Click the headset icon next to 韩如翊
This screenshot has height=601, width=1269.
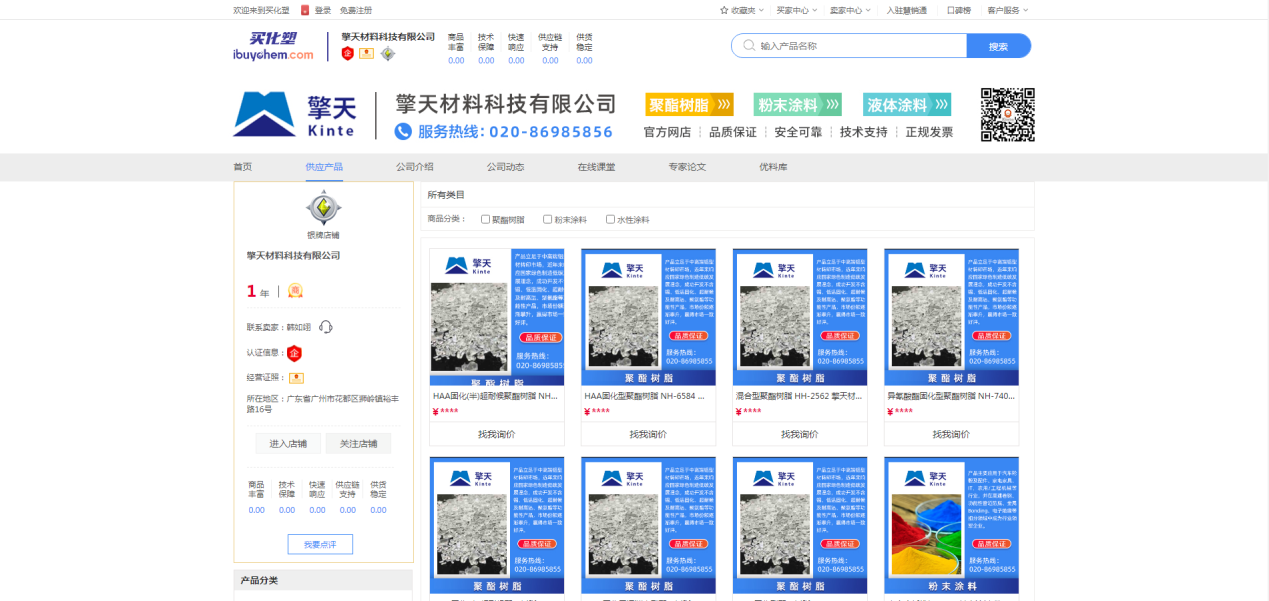325,326
